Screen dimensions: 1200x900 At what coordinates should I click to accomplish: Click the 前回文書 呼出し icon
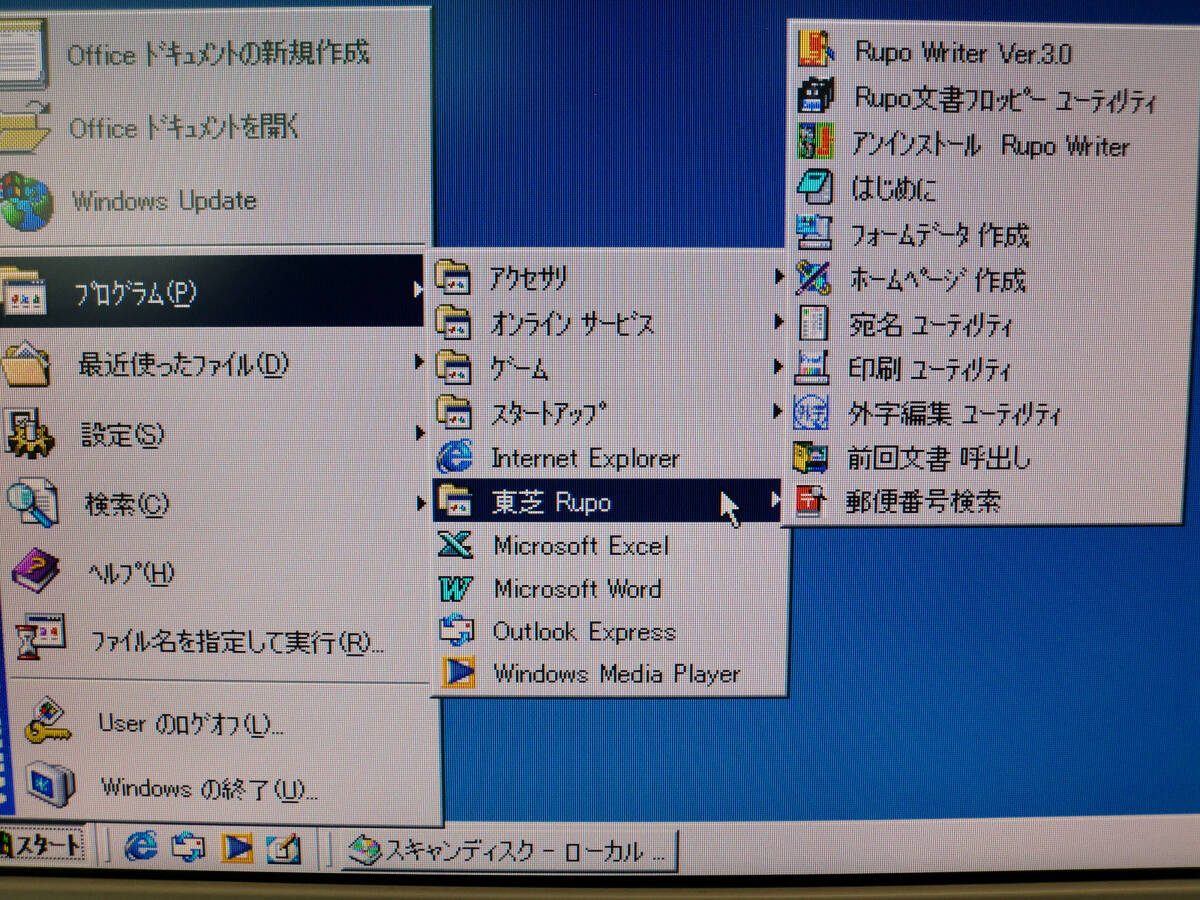point(810,457)
